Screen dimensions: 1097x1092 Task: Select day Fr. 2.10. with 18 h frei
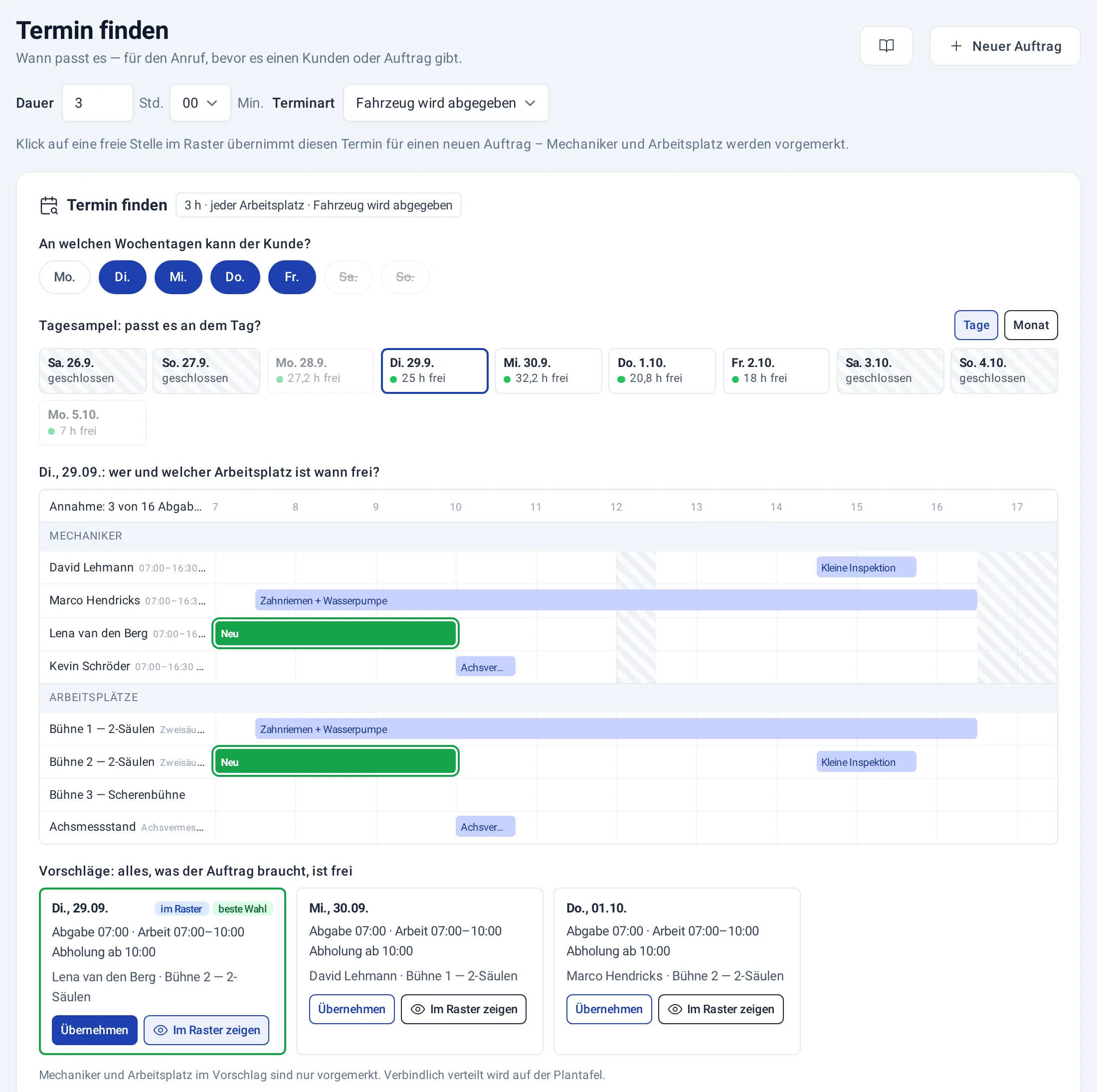[x=776, y=371]
